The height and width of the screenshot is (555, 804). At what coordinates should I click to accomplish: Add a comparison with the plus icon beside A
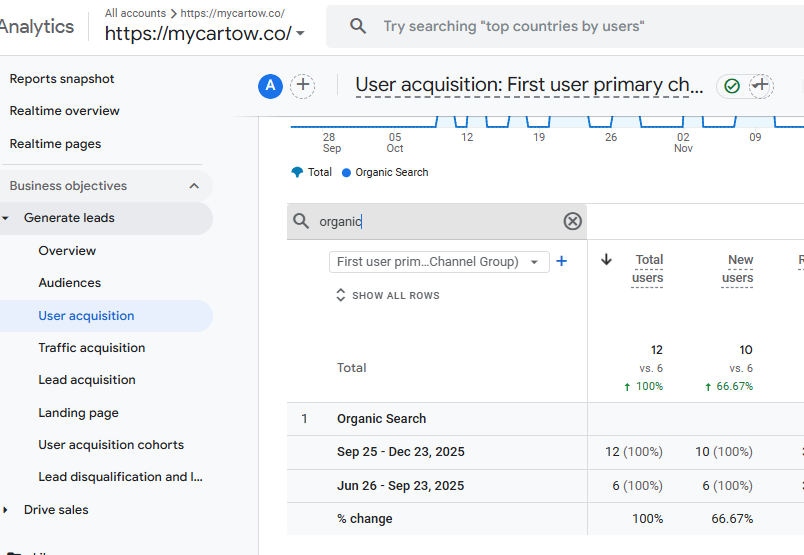302,86
